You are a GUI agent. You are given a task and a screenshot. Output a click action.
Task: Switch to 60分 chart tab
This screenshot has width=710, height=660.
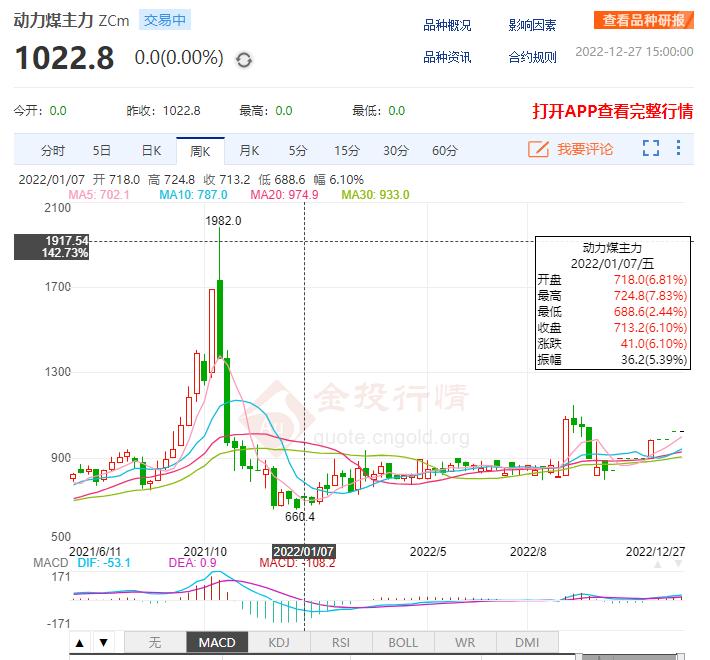(x=445, y=151)
